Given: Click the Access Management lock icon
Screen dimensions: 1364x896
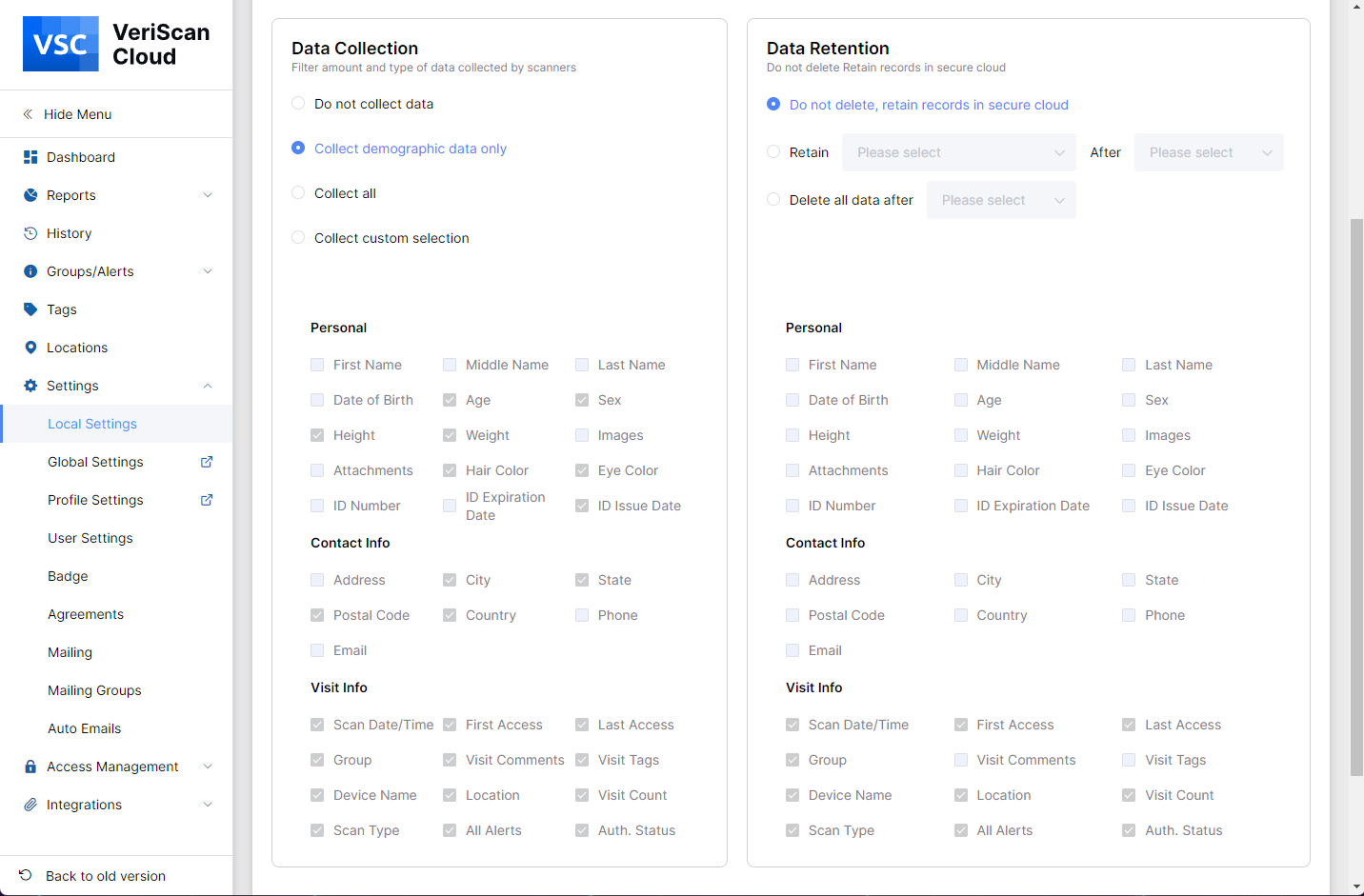Looking at the screenshot, I should pyautogui.click(x=30, y=767).
